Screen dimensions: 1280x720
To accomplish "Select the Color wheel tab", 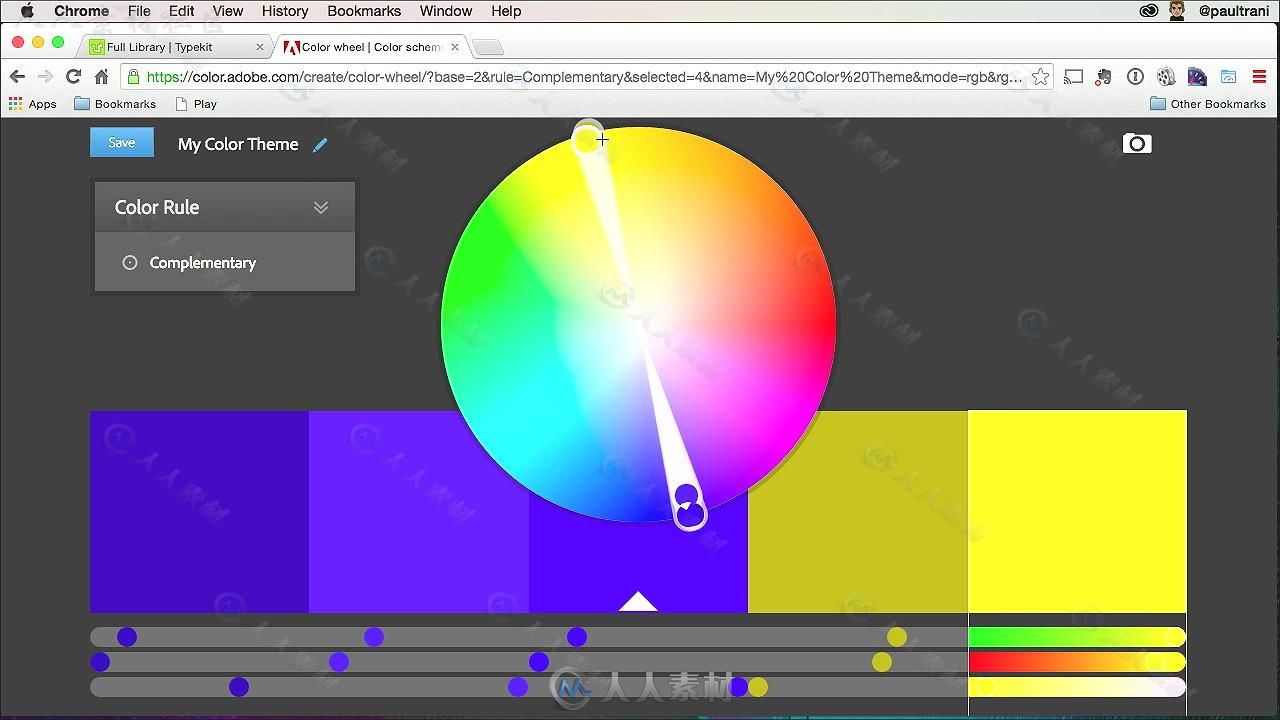I will (x=371, y=47).
